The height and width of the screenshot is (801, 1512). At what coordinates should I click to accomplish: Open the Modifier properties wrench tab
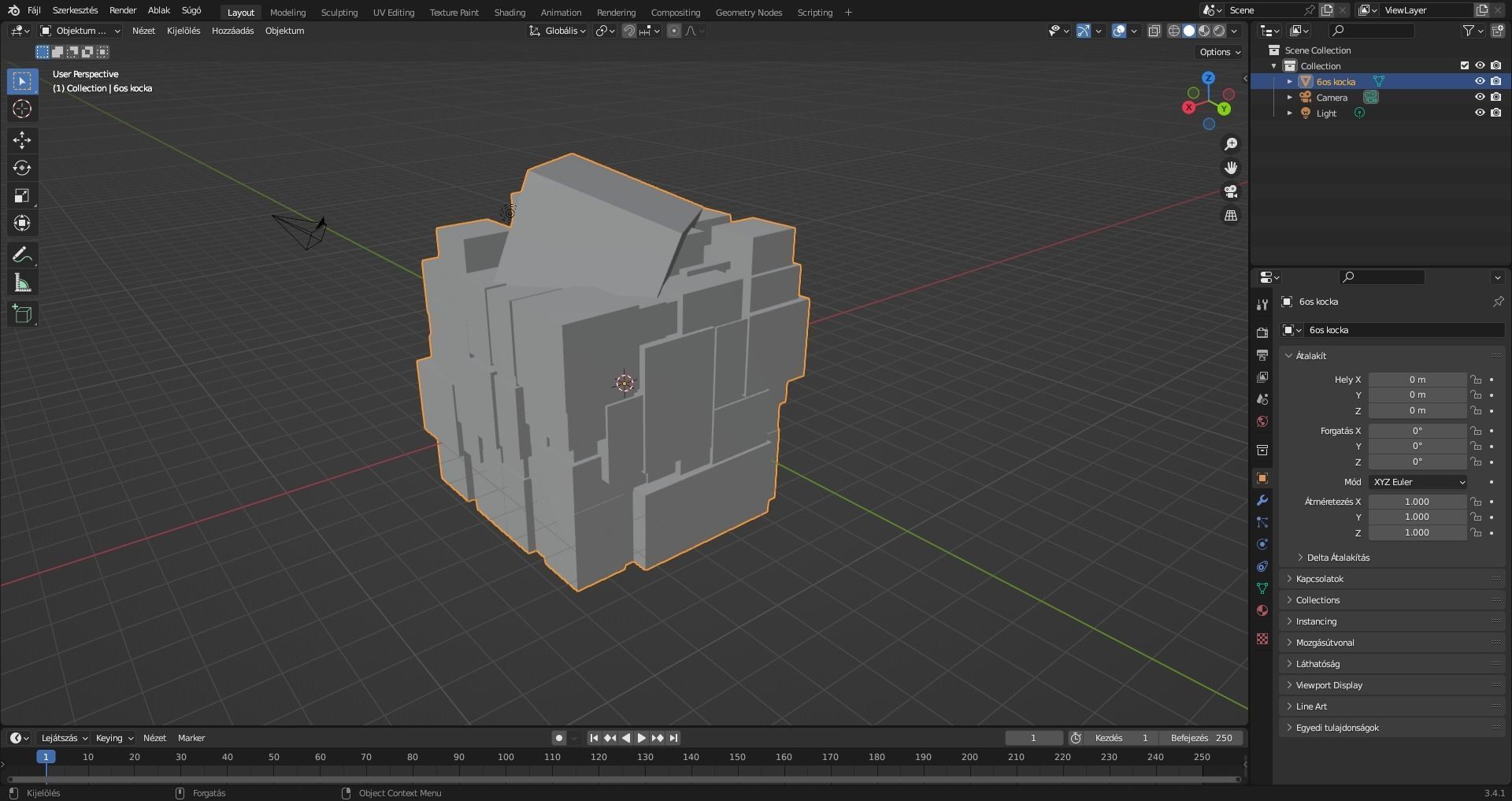[x=1262, y=500]
